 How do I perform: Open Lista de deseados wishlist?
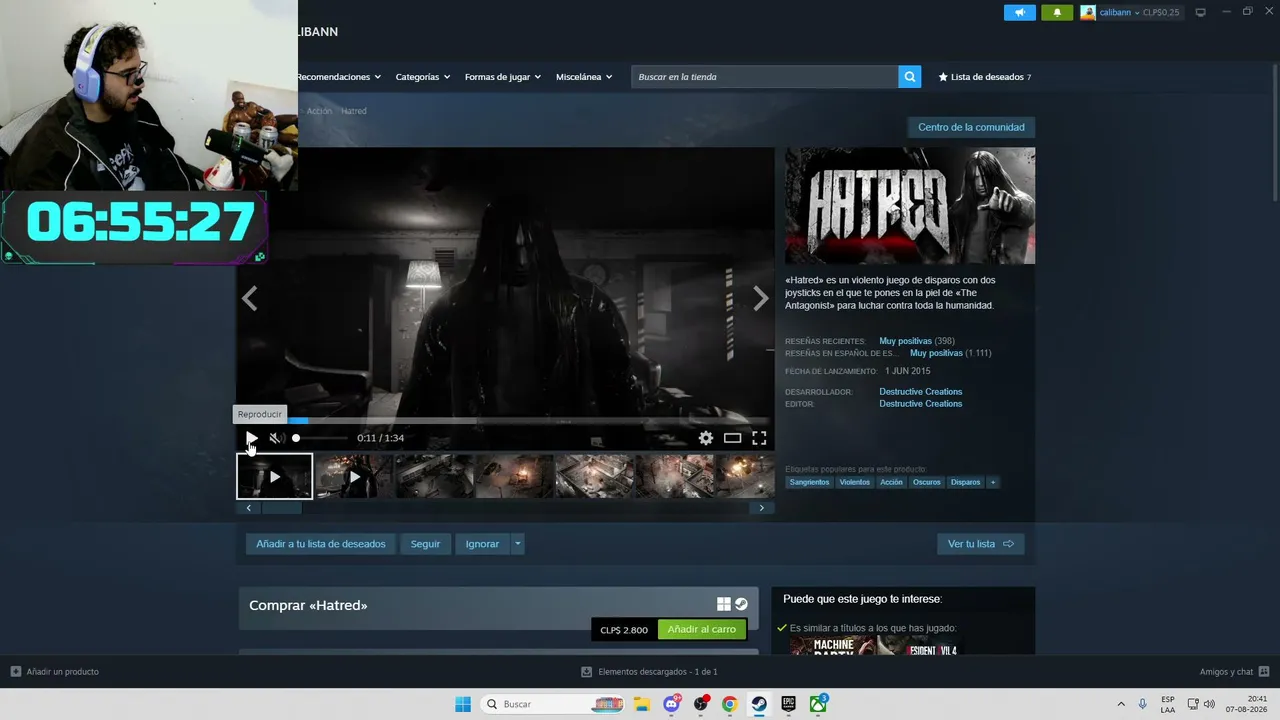click(x=985, y=77)
